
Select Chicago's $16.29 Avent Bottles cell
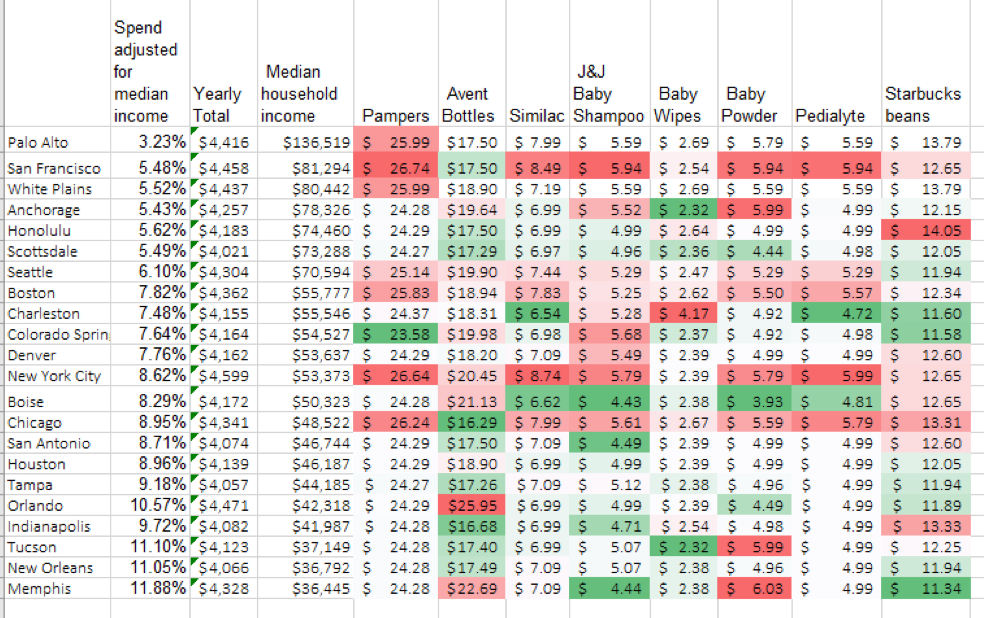click(472, 422)
